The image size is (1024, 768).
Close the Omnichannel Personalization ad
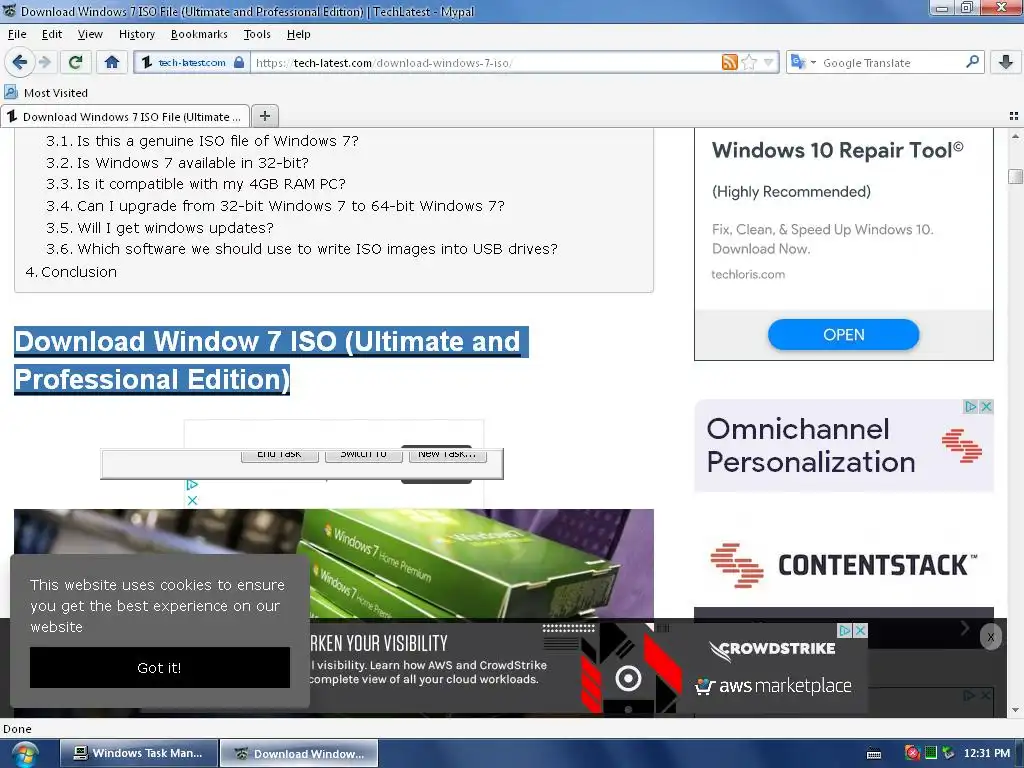[x=986, y=406]
